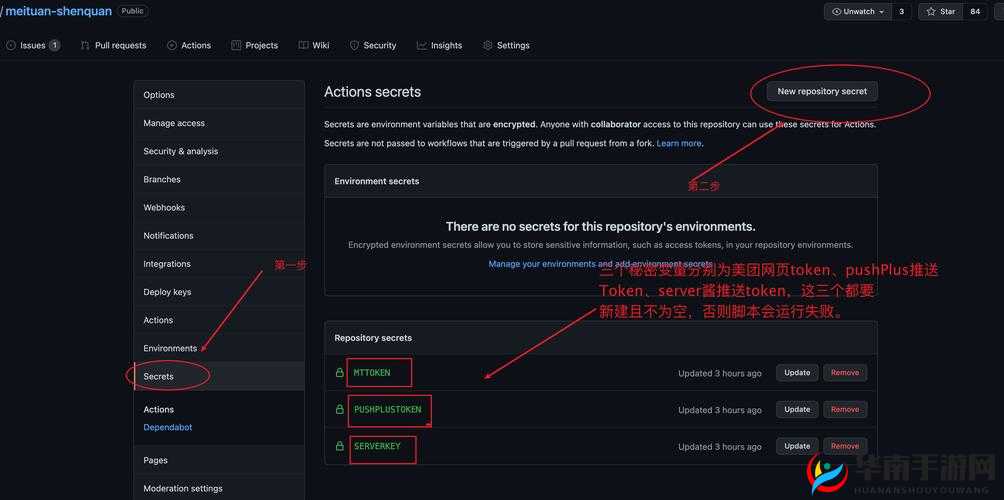Update the SERVERKEY secret
1004x500 pixels.
797,446
